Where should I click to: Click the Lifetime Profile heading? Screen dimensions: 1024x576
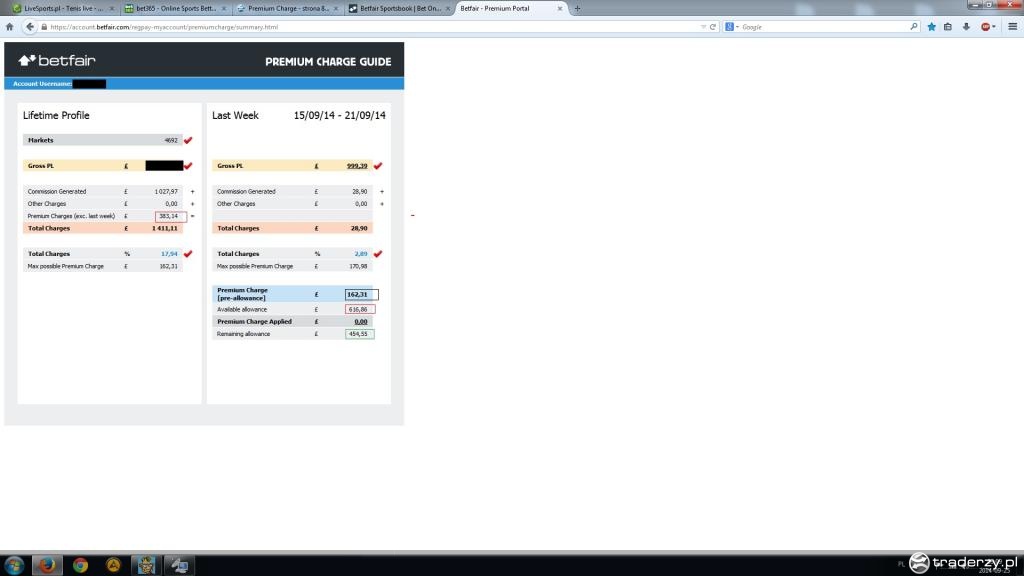tap(56, 116)
